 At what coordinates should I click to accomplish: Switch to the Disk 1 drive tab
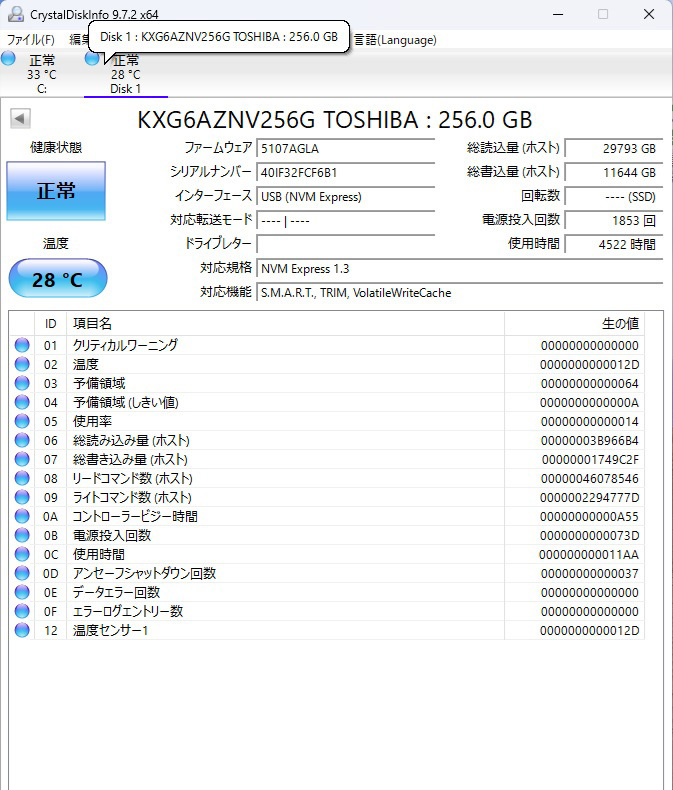[125, 74]
